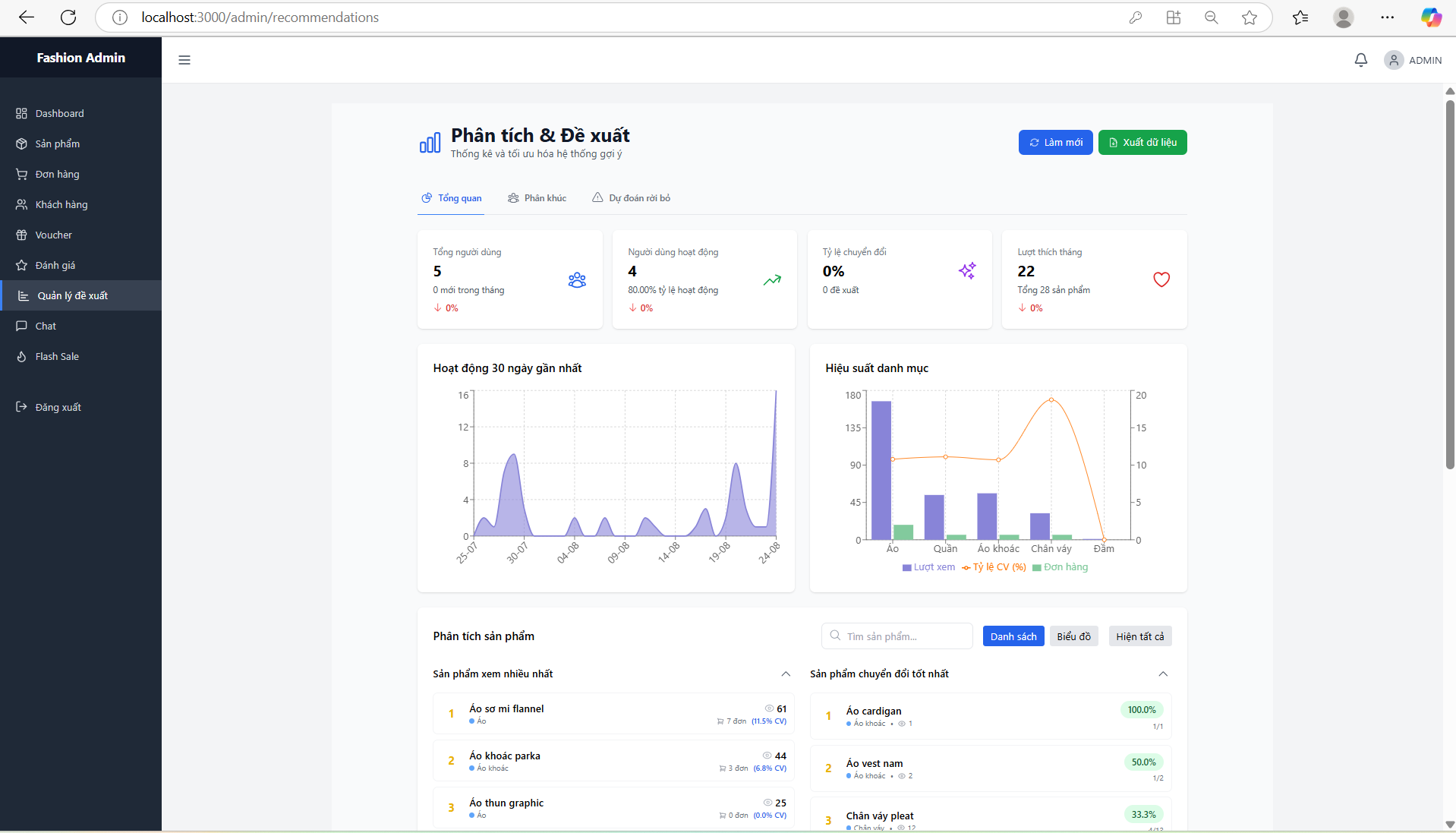Click the active users trend arrow icon
This screenshot has width=1456, height=833.
coord(772,280)
